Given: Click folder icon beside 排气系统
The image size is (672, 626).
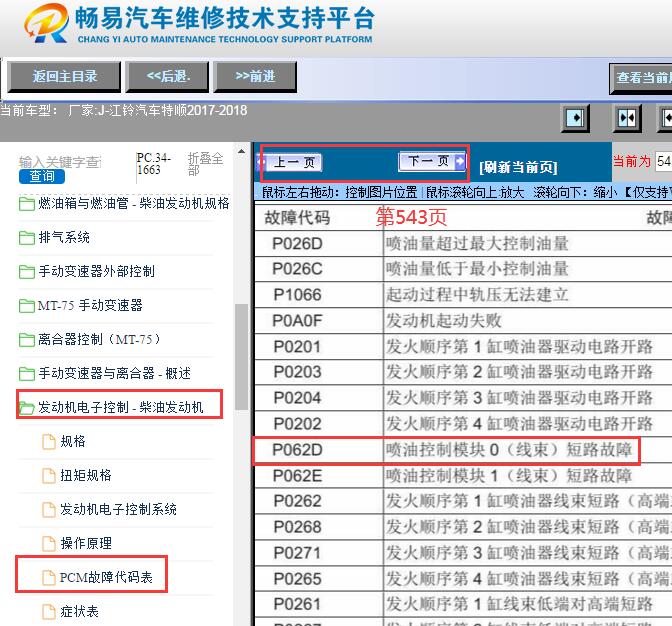Looking at the screenshot, I should pyautogui.click(x=27, y=237).
